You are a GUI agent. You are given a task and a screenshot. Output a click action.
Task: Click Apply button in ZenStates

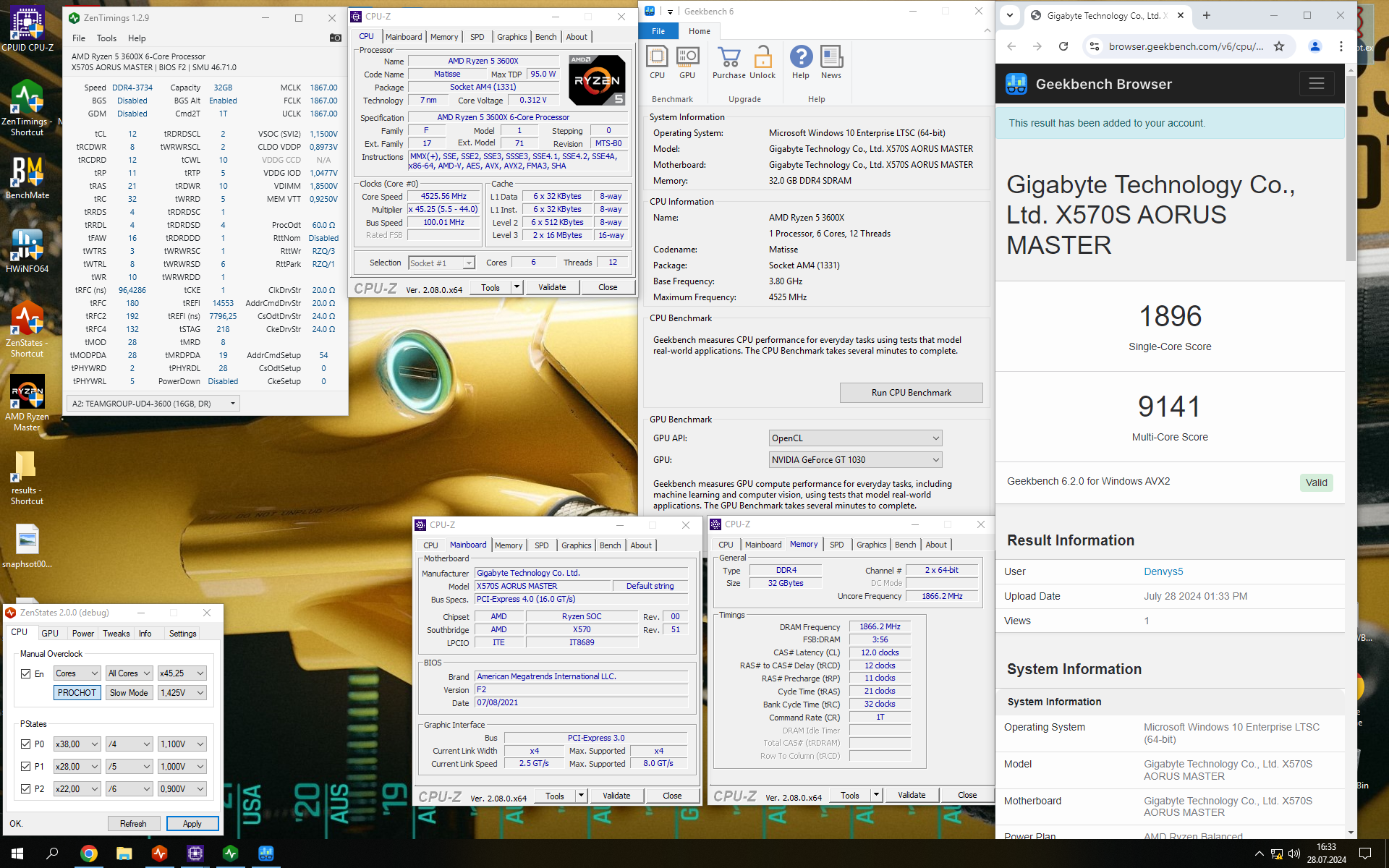pyautogui.click(x=192, y=824)
